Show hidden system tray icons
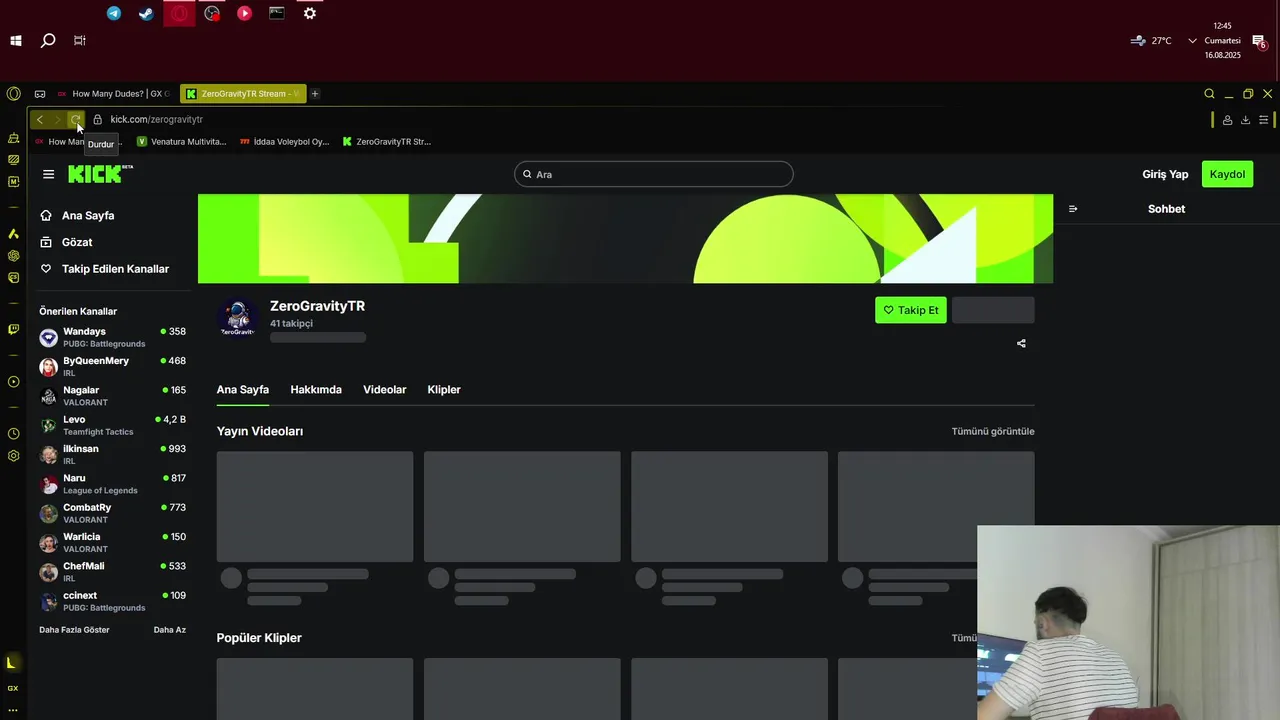 (1192, 41)
